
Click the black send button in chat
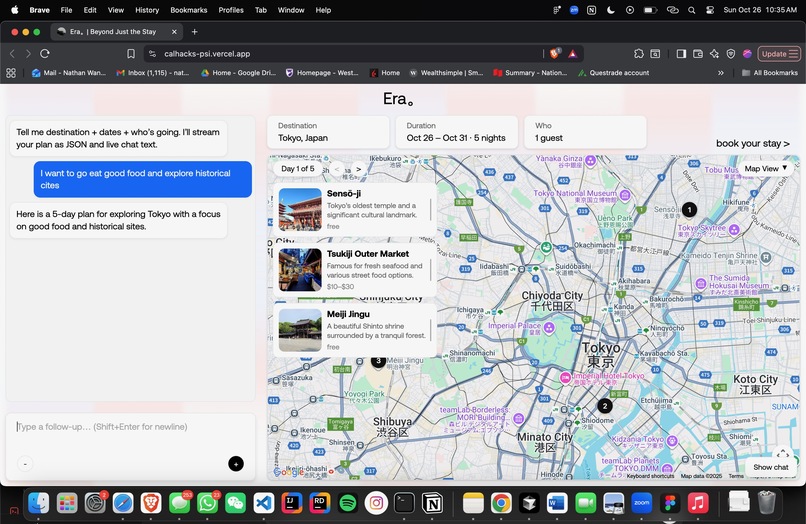pyautogui.click(x=236, y=464)
